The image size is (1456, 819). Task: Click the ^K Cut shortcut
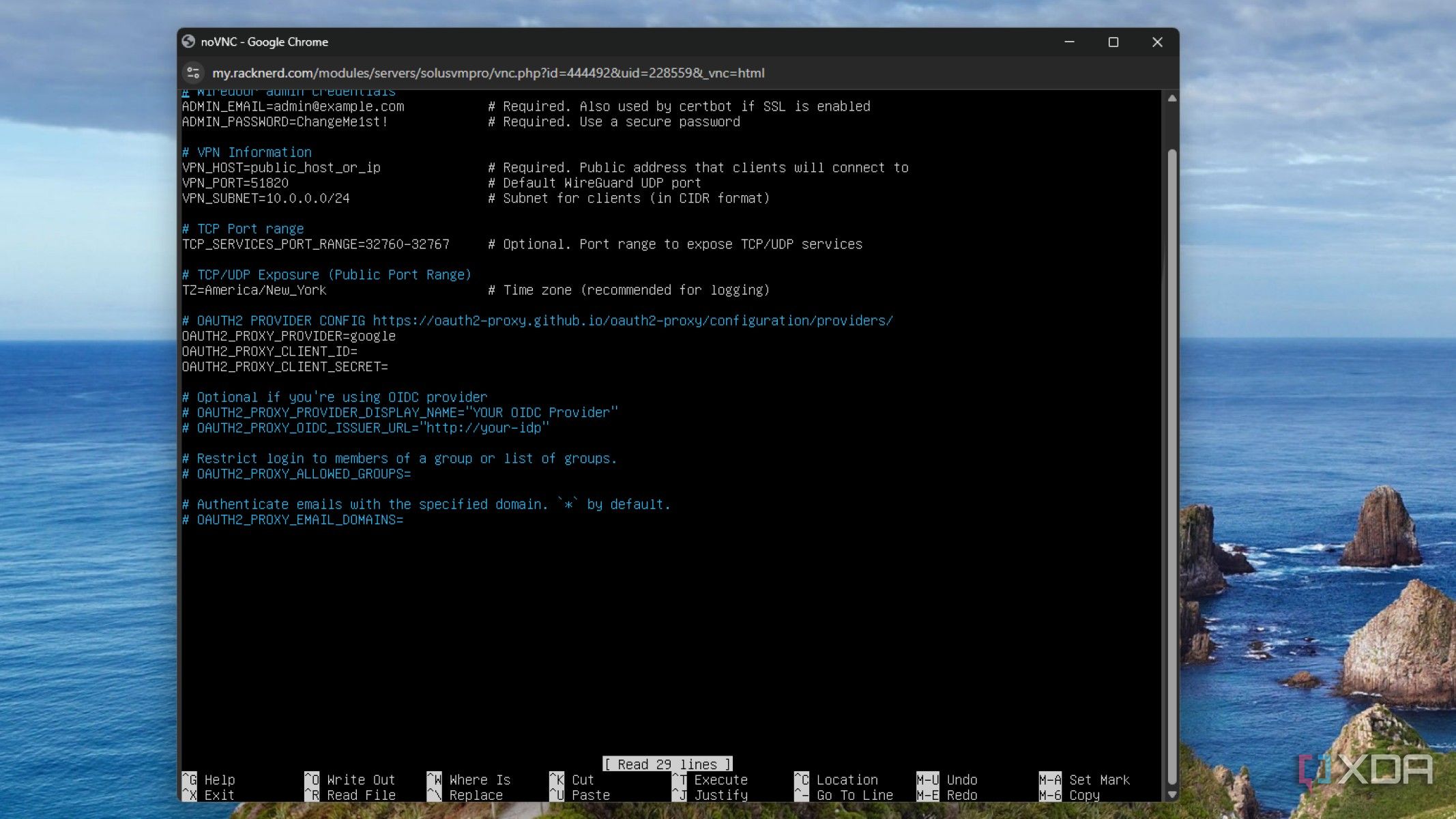tap(572, 779)
